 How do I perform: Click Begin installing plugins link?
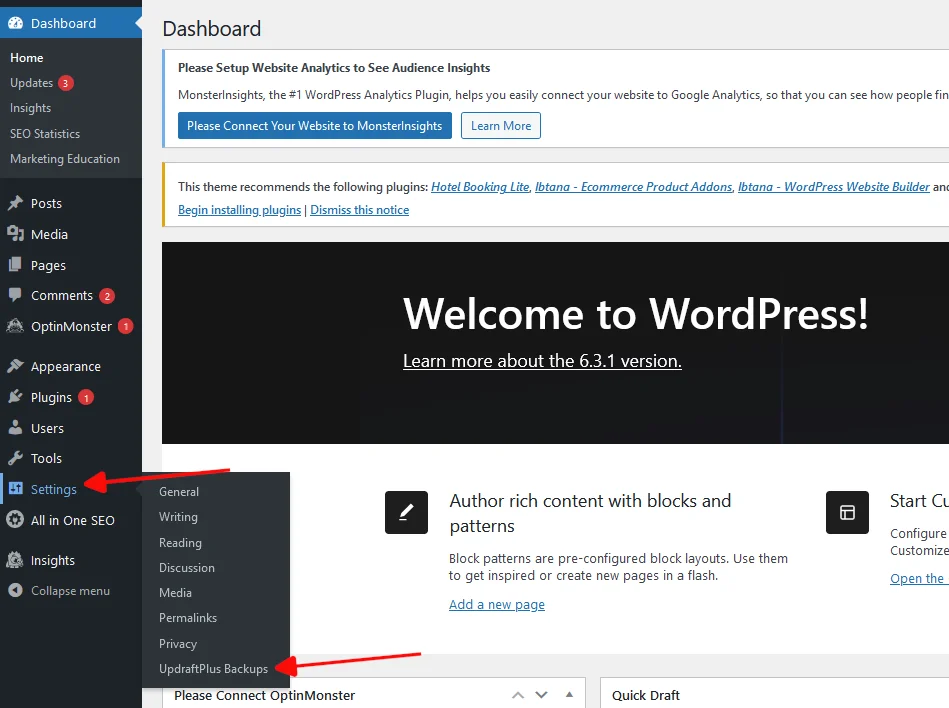click(x=239, y=210)
